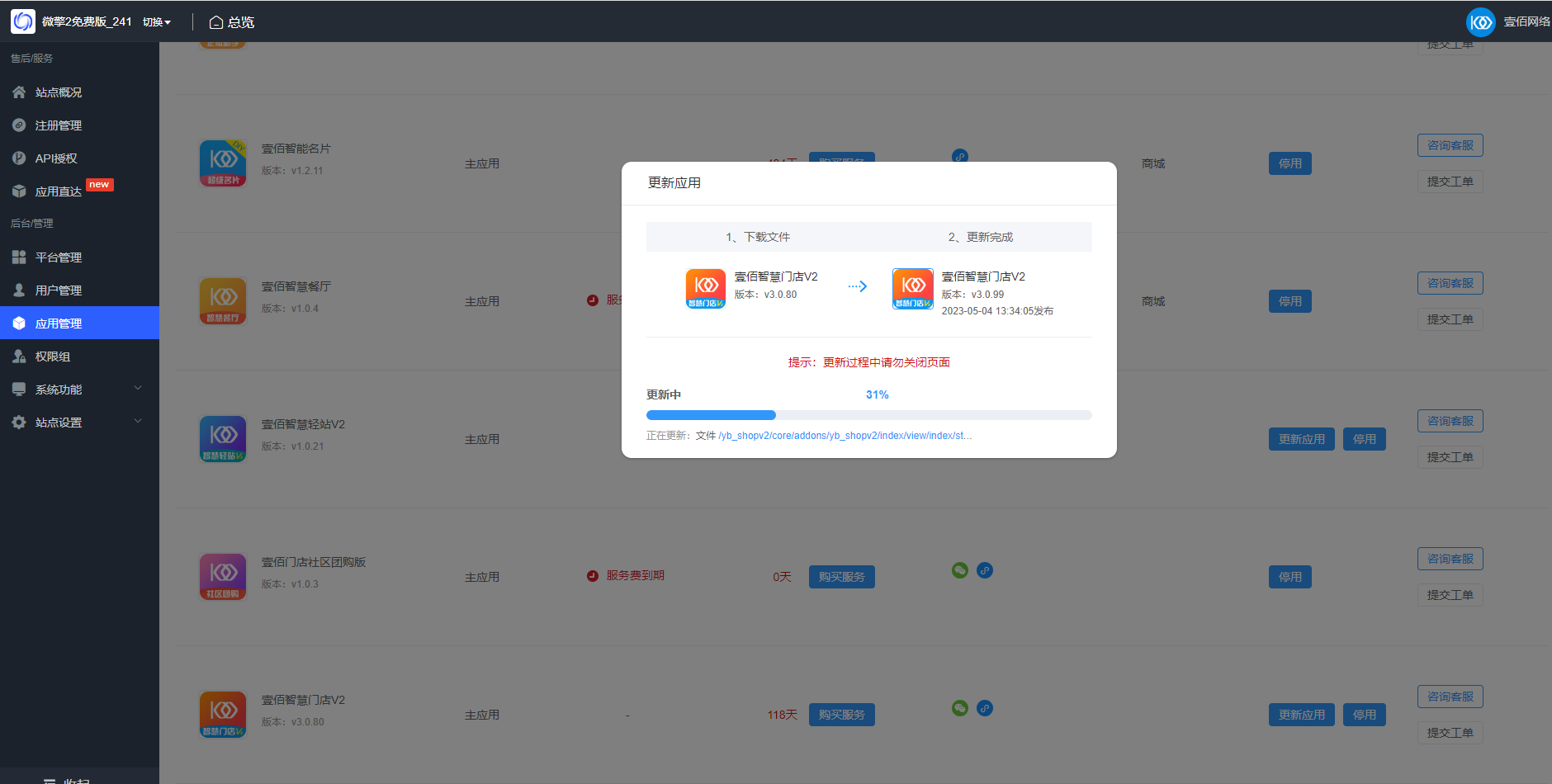Viewport: 1552px width, 784px height.
Task: Click 壹佰智能名片 app thumbnail
Action: pos(223,163)
